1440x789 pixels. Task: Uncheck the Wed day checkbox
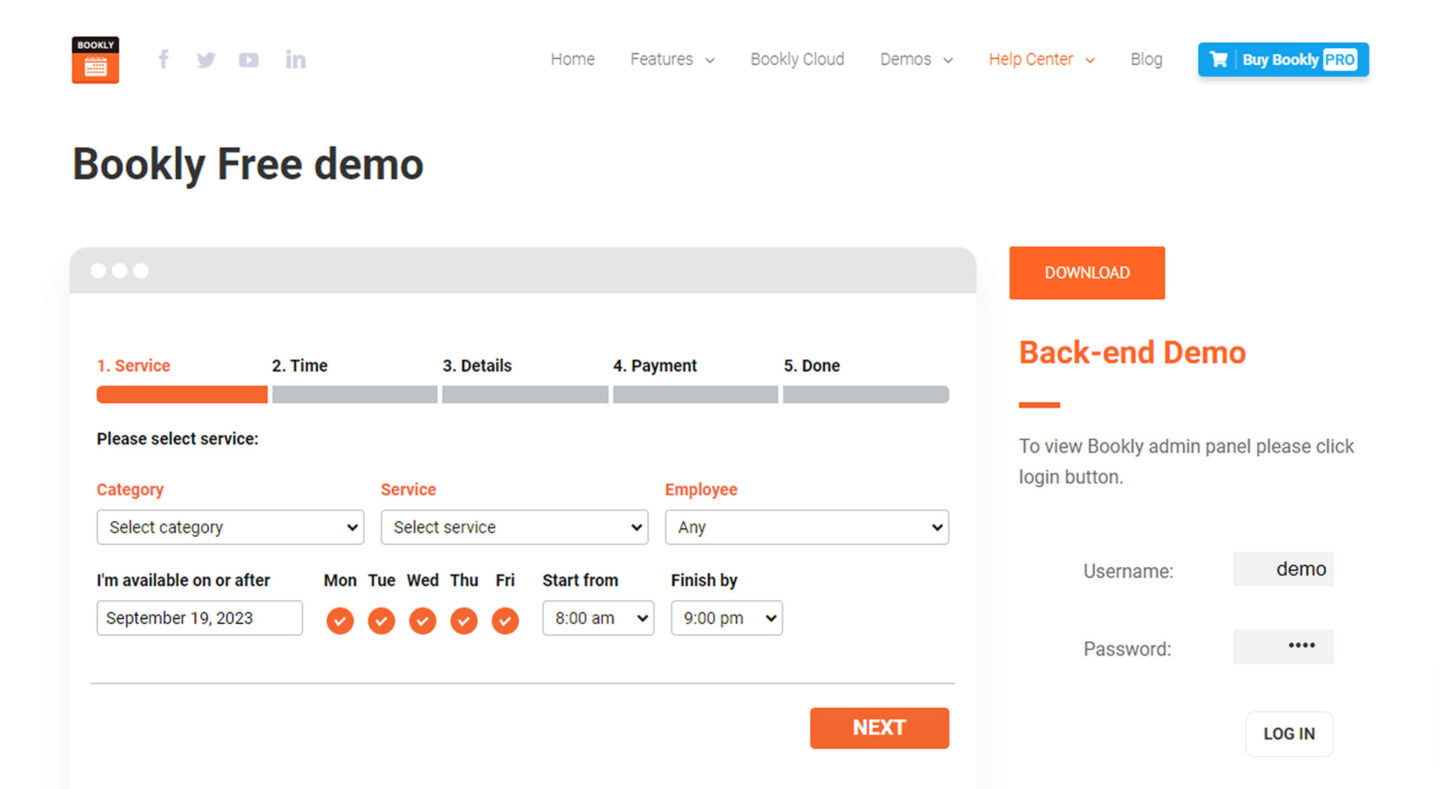423,621
